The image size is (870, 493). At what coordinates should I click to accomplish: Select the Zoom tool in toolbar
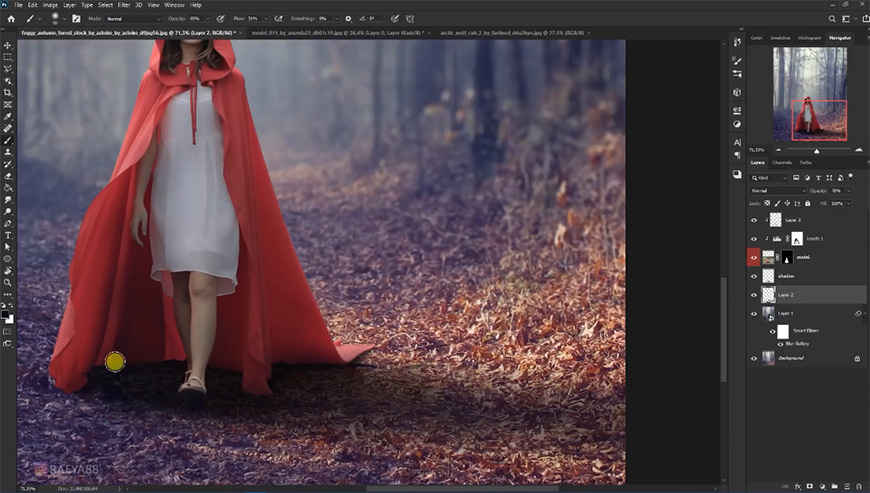pyautogui.click(x=8, y=282)
